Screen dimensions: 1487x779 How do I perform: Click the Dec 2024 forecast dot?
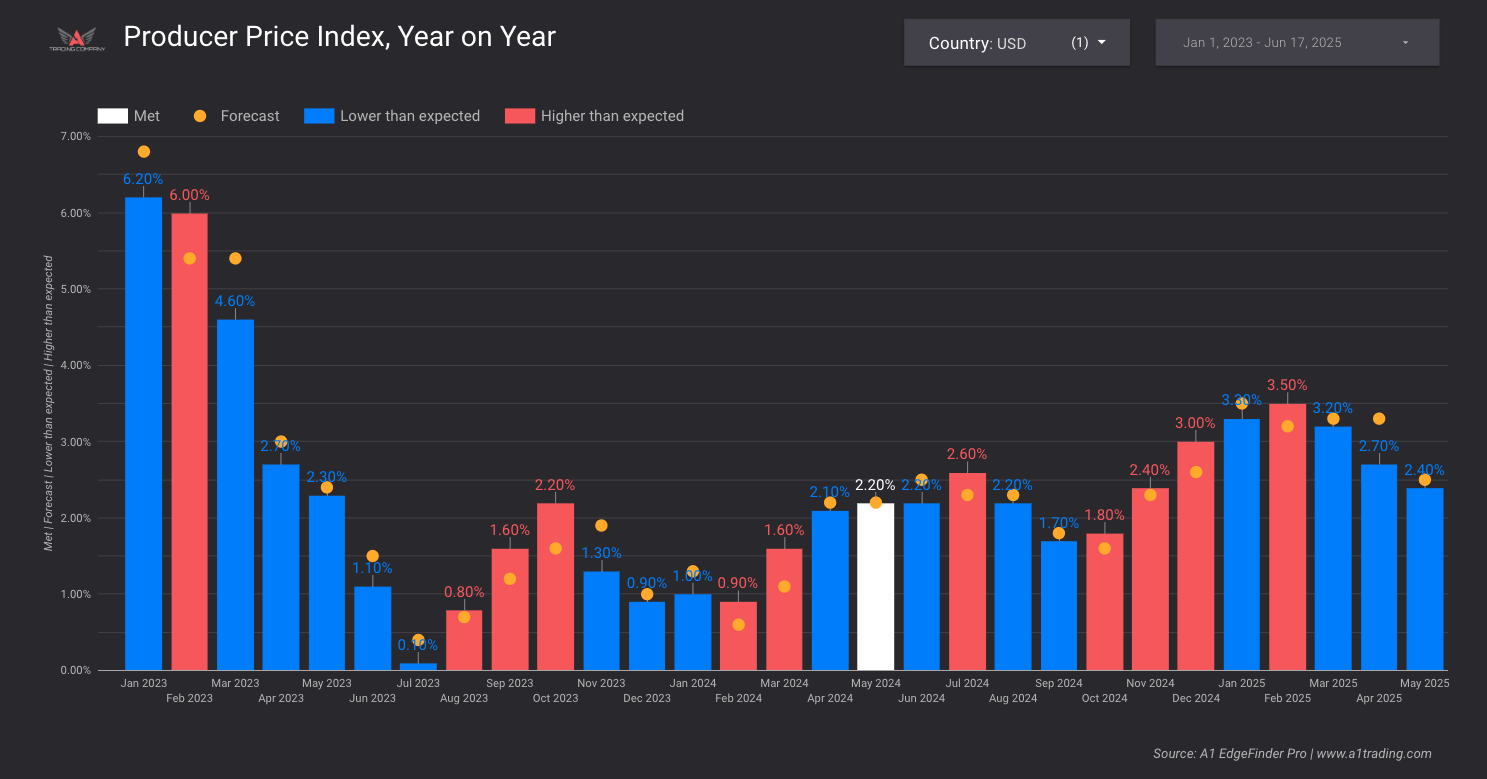[1196, 472]
